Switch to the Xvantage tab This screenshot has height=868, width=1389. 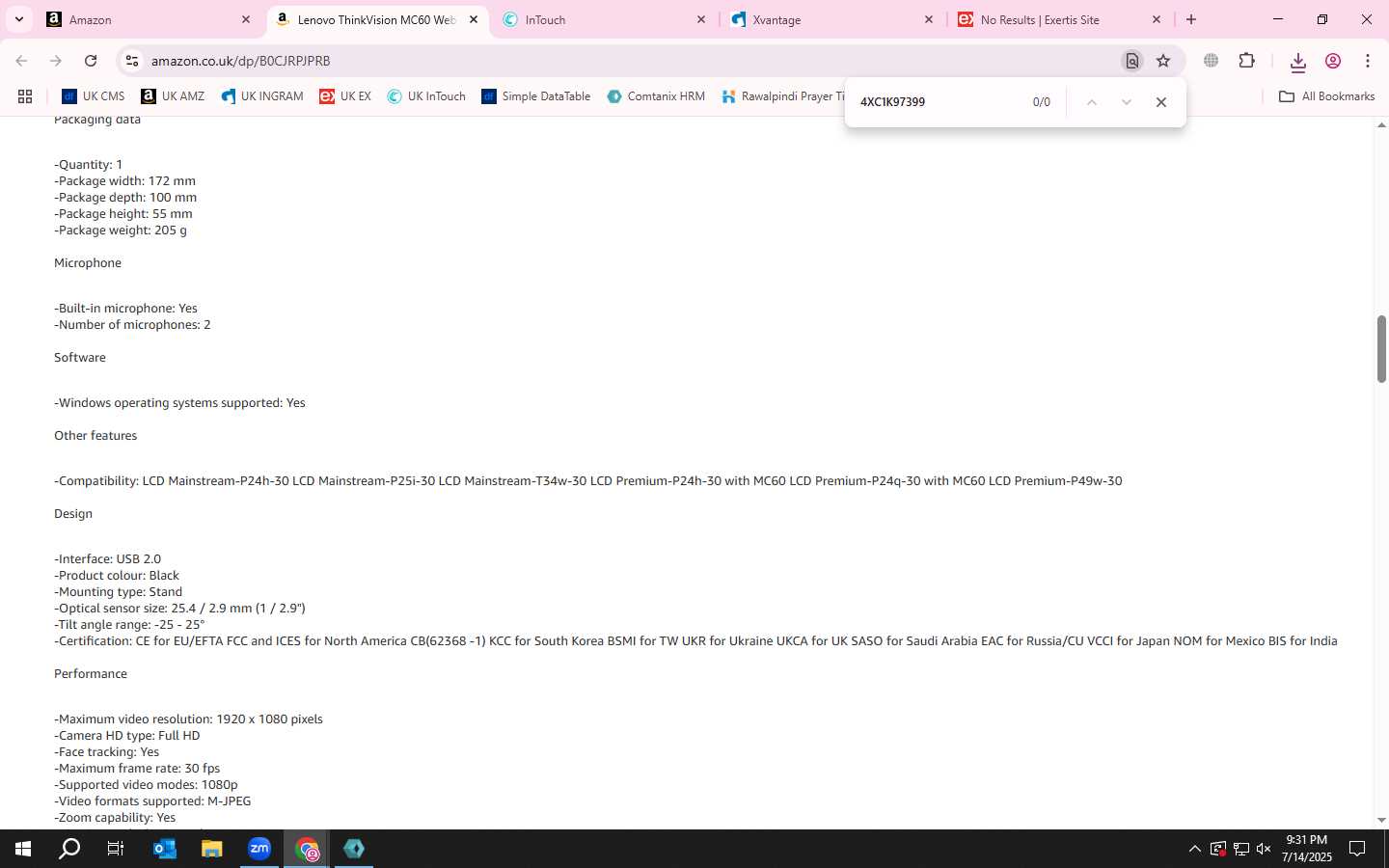coord(832,19)
